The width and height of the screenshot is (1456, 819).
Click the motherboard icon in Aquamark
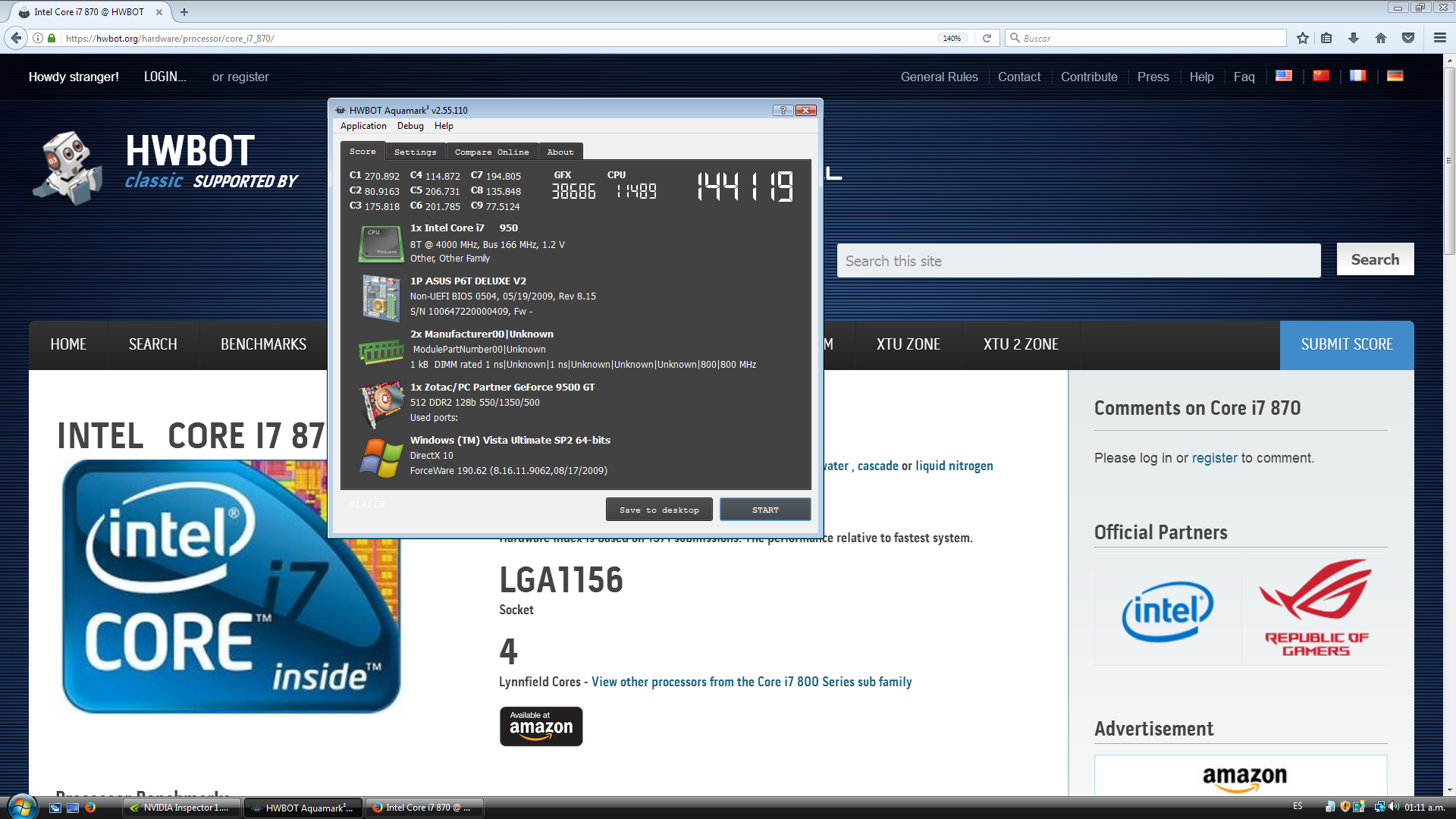pos(381,298)
